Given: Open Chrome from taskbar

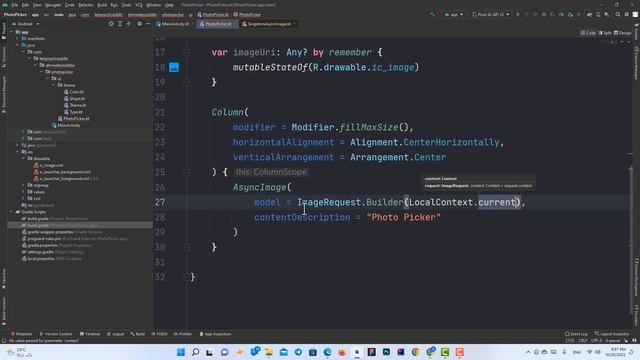Looking at the screenshot, I should [x=416, y=352].
